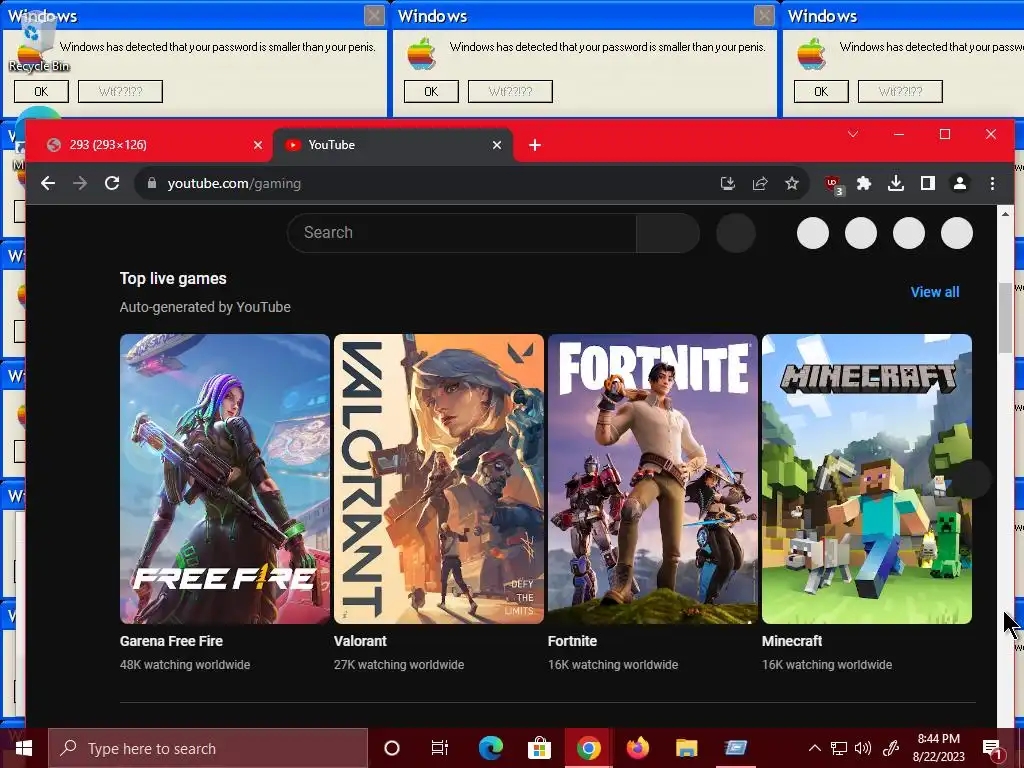Go back using Chrome's back arrow
The image size is (1024, 768).
pos(48,184)
